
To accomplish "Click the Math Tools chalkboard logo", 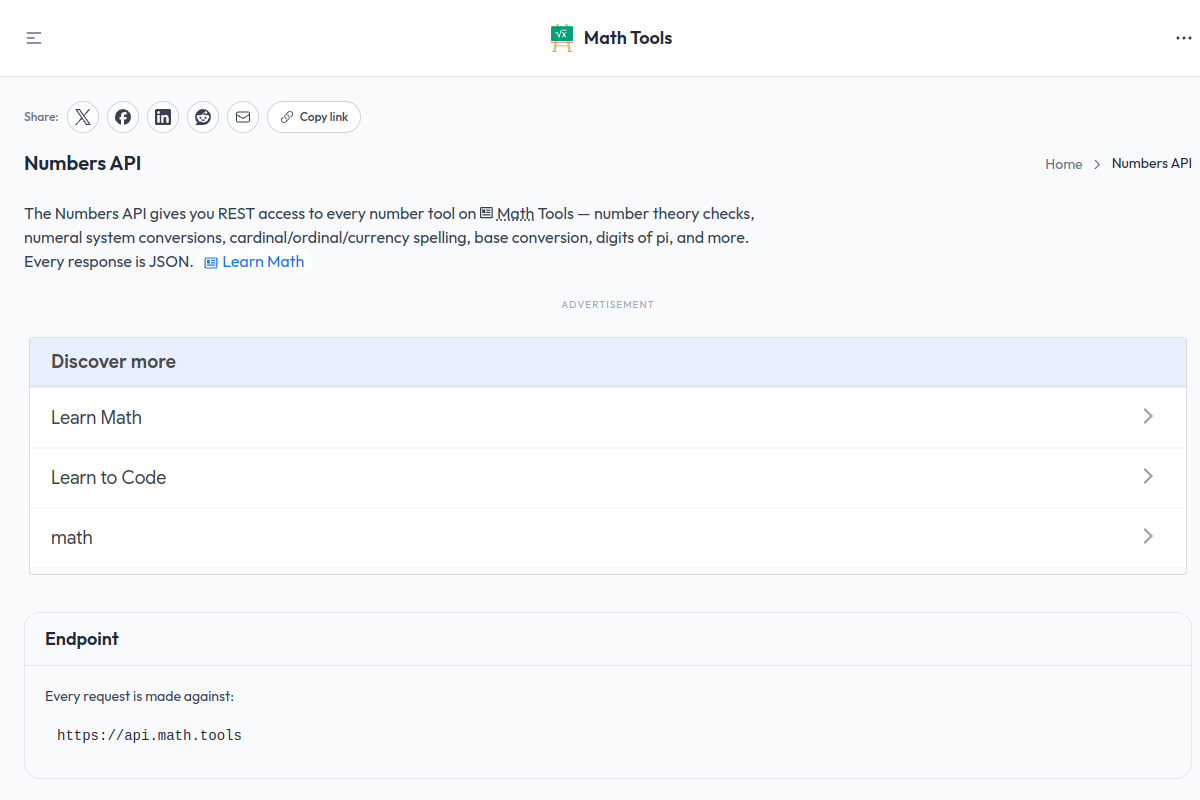I will (562, 38).
